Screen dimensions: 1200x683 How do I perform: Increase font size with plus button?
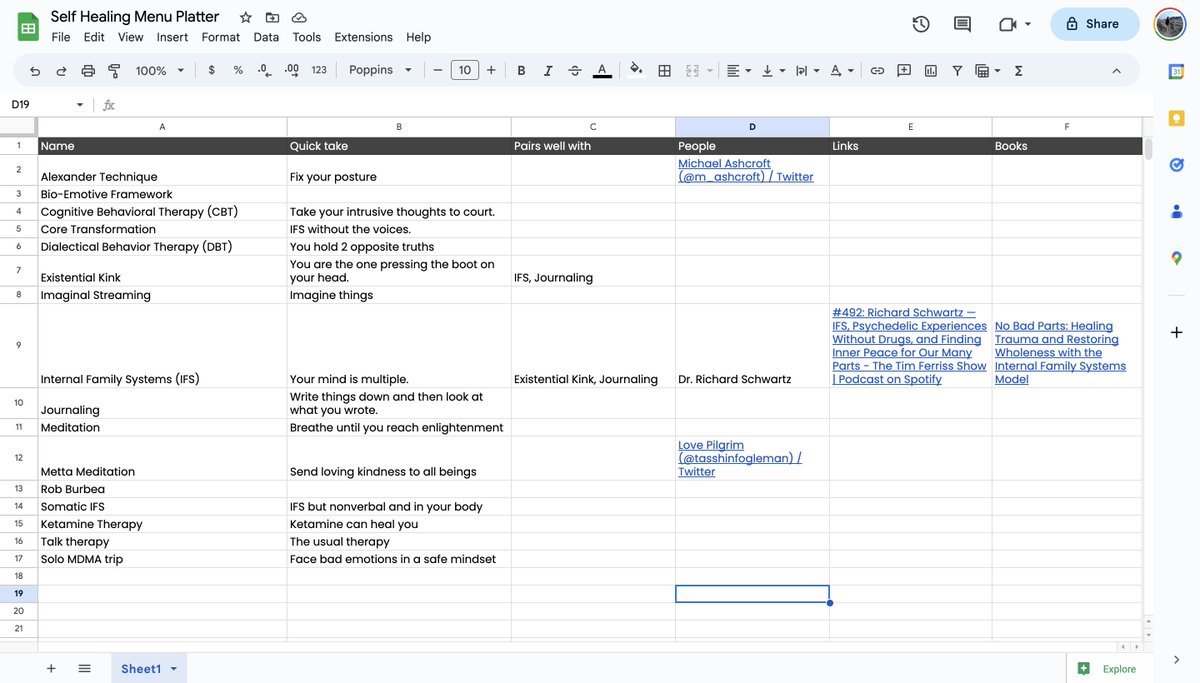[491, 70]
